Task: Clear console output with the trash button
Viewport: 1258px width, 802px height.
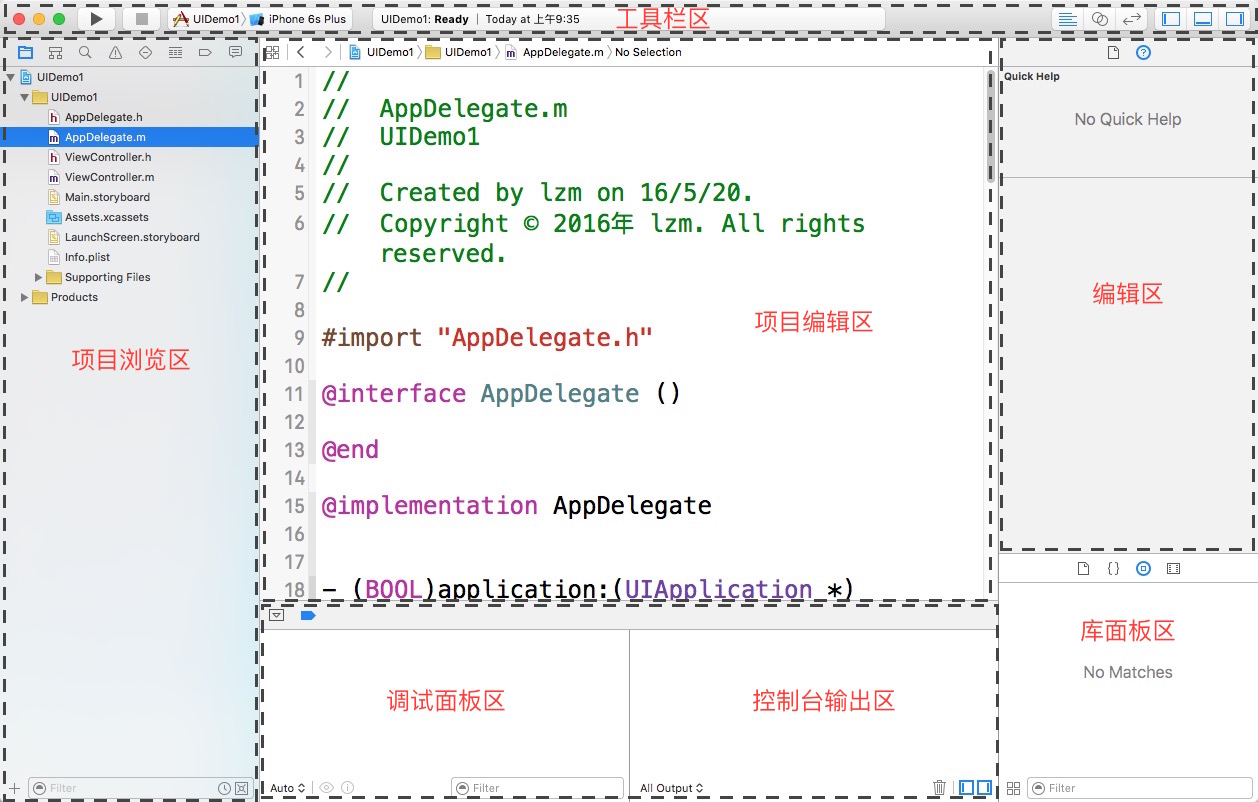Action: coord(939,788)
